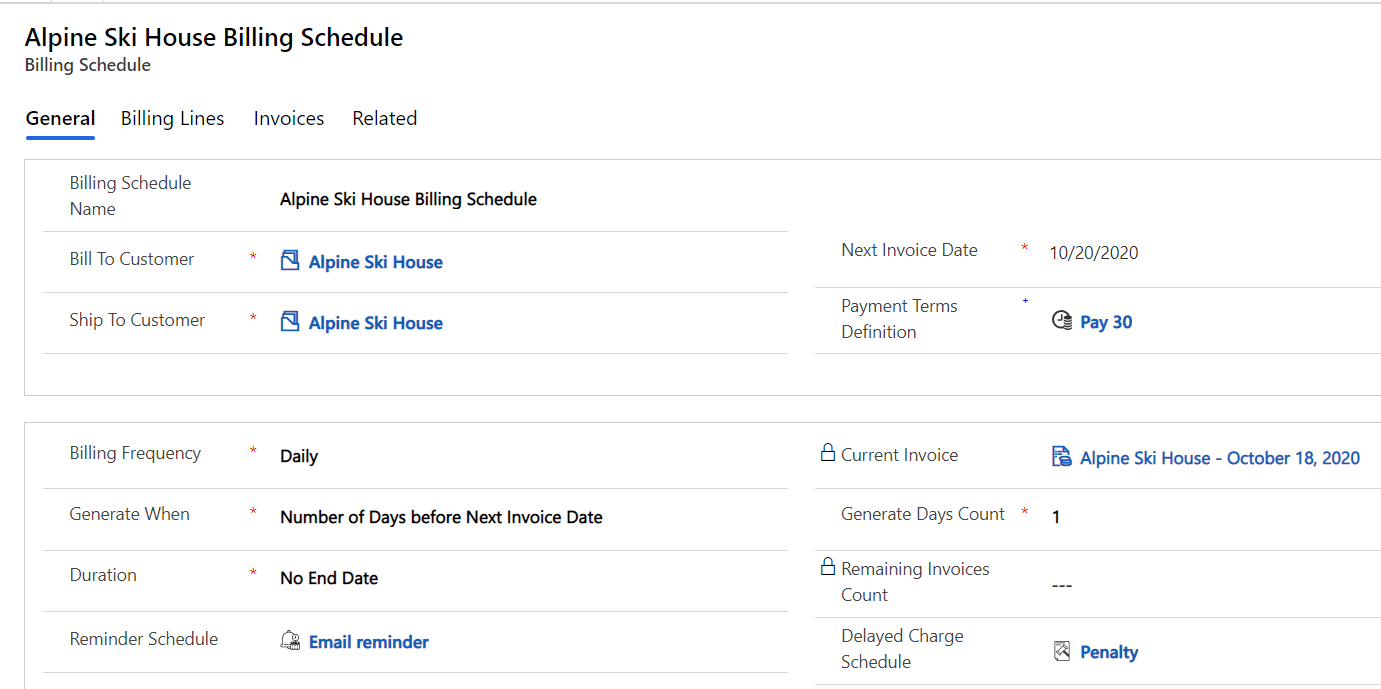Image resolution: width=1381 pixels, height=689 pixels.
Task: Click the Payment Terms Definition label
Action: [899, 319]
